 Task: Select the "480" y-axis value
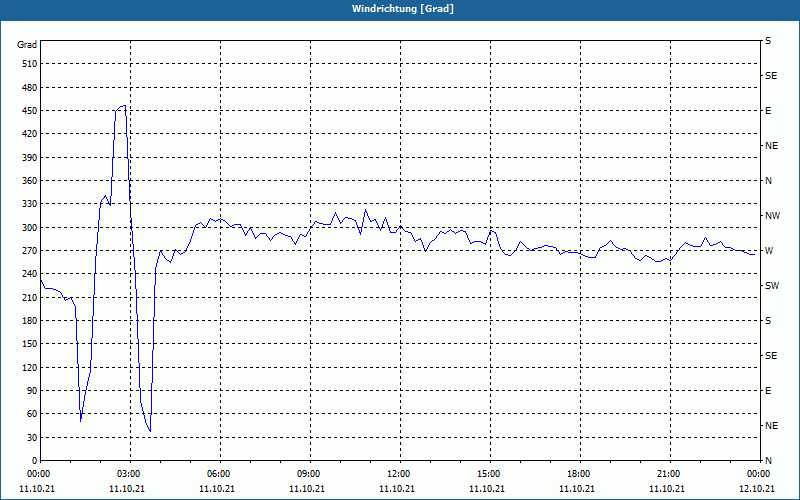pos(30,87)
